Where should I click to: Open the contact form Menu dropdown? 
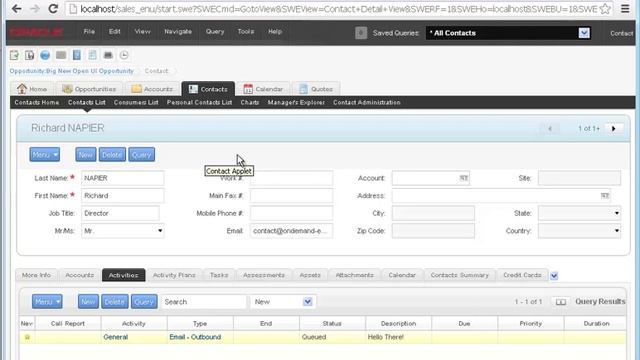pyautogui.click(x=44, y=155)
